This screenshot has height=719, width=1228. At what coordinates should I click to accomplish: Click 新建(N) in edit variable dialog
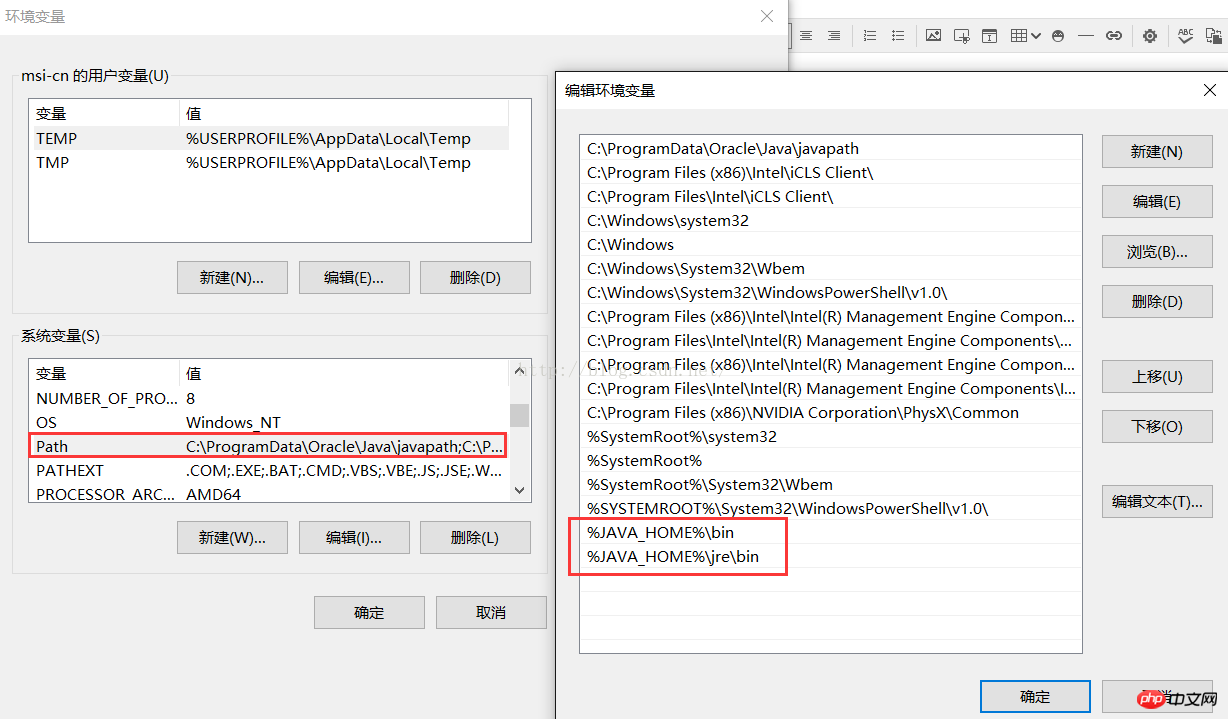pyautogui.click(x=1157, y=152)
